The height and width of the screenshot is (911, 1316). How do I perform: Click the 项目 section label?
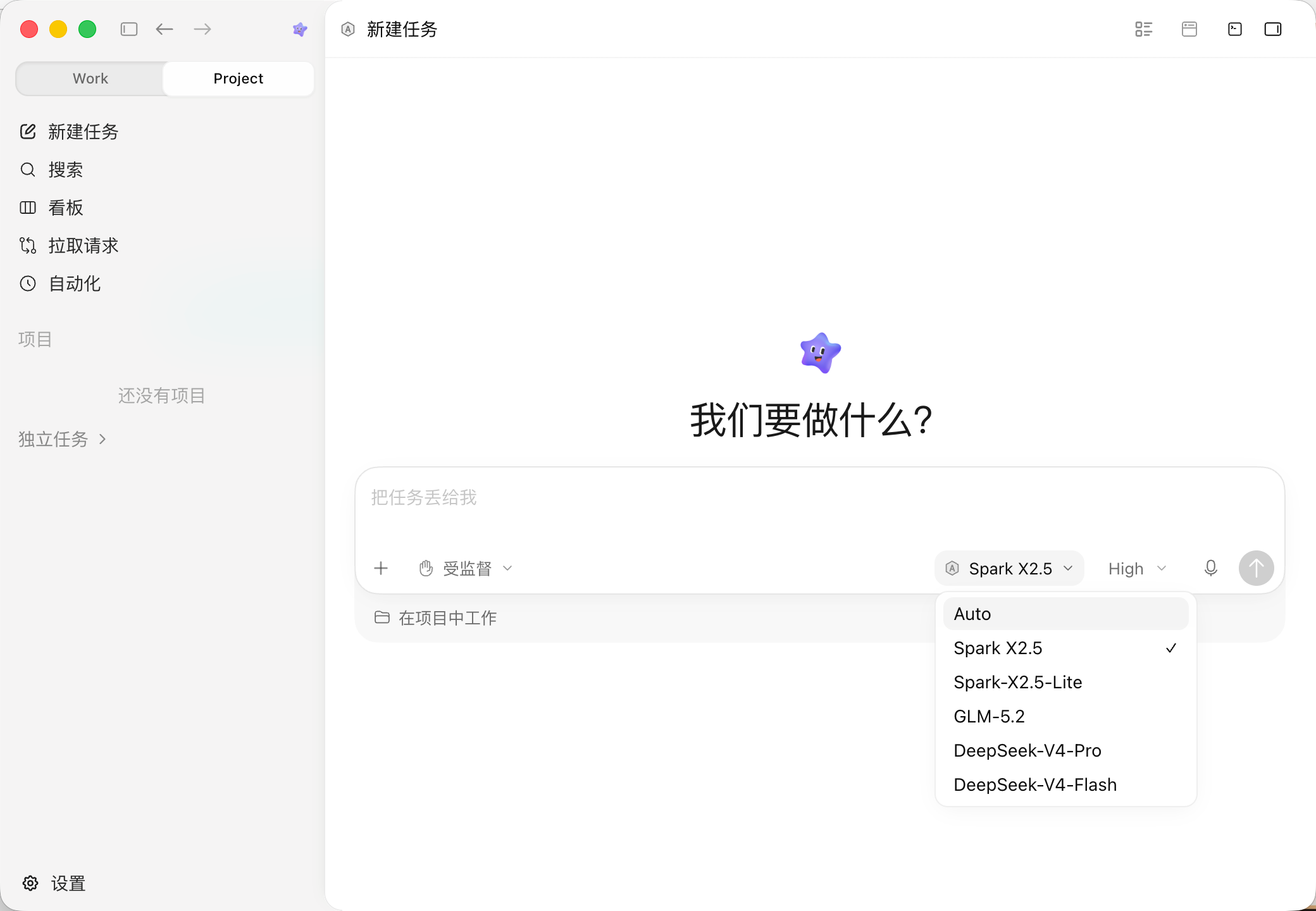point(35,339)
